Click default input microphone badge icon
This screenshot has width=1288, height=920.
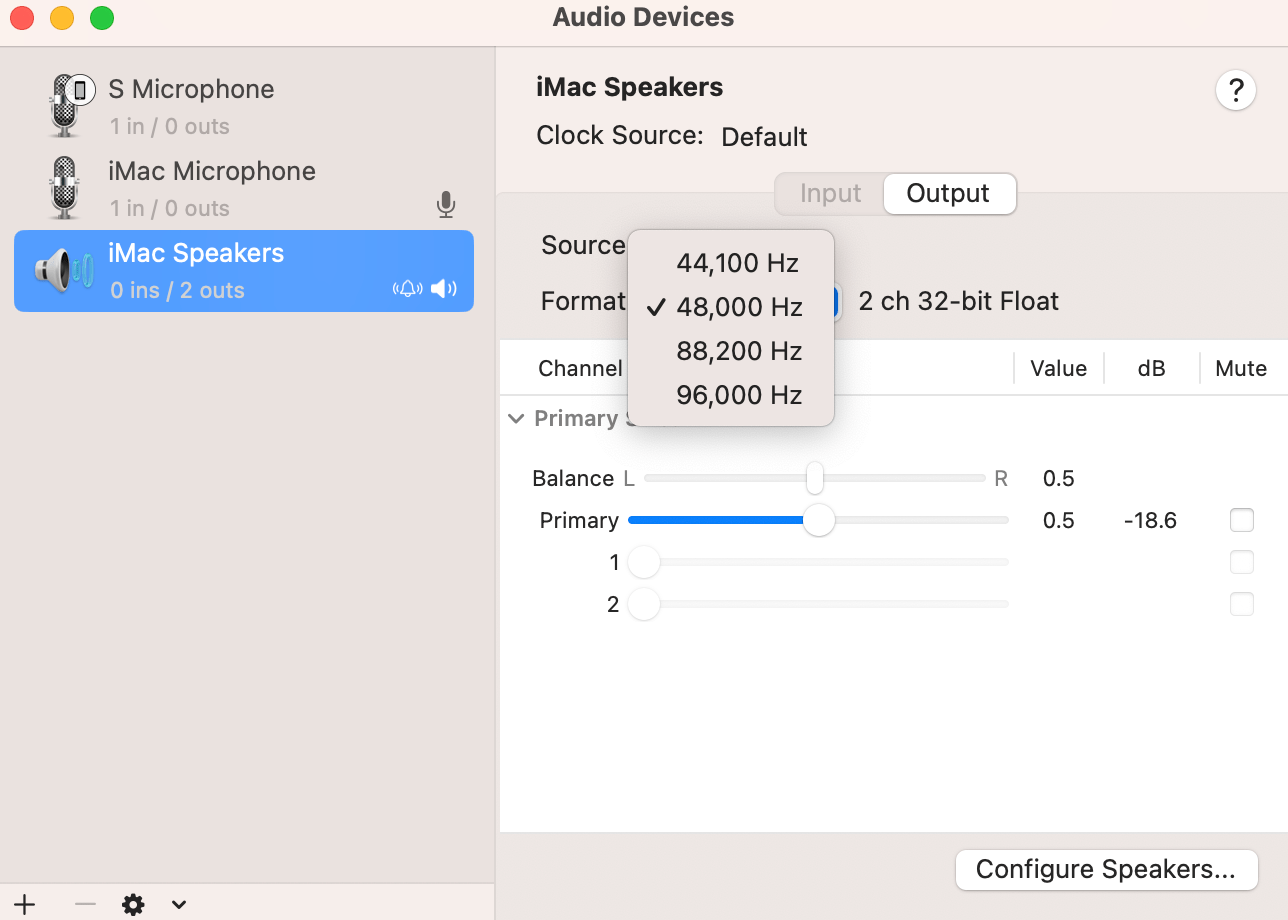click(x=446, y=206)
